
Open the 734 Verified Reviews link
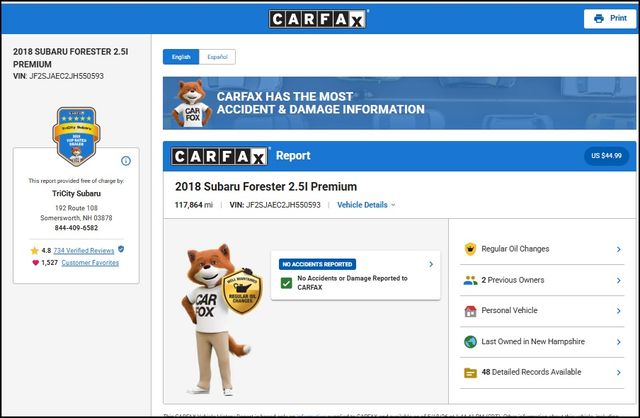point(84,251)
